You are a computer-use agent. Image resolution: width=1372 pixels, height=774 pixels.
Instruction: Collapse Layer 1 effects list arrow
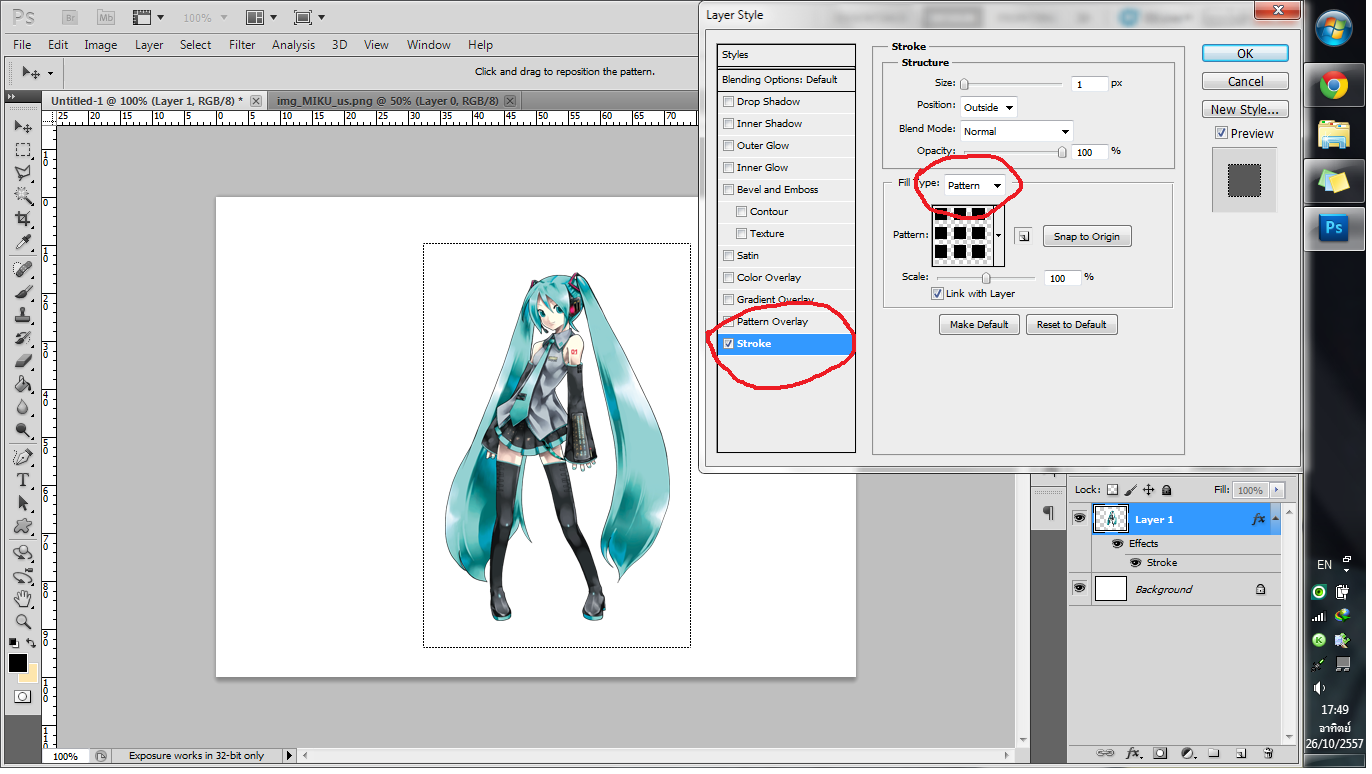(x=1274, y=519)
